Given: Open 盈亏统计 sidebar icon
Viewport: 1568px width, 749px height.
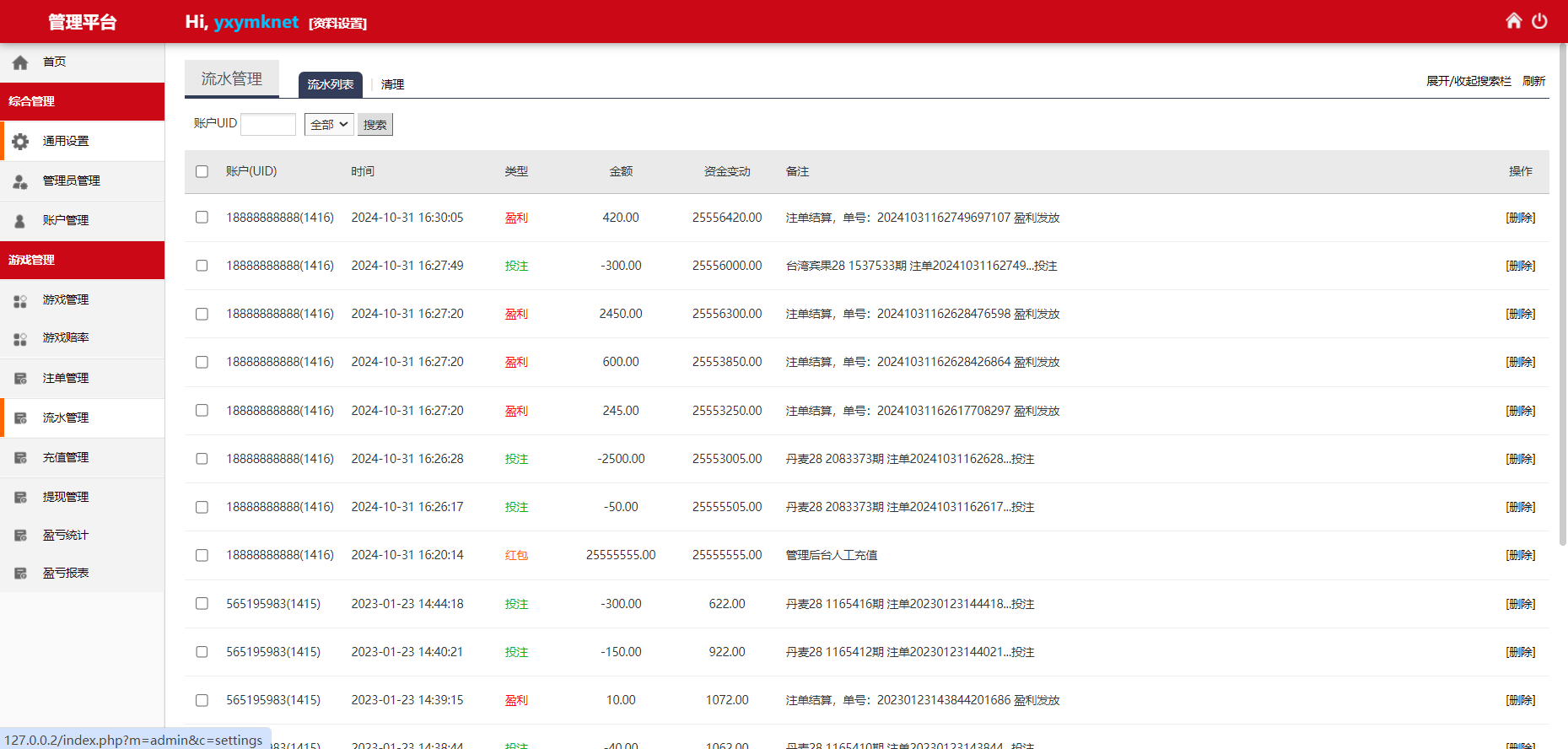Looking at the screenshot, I should (20, 535).
